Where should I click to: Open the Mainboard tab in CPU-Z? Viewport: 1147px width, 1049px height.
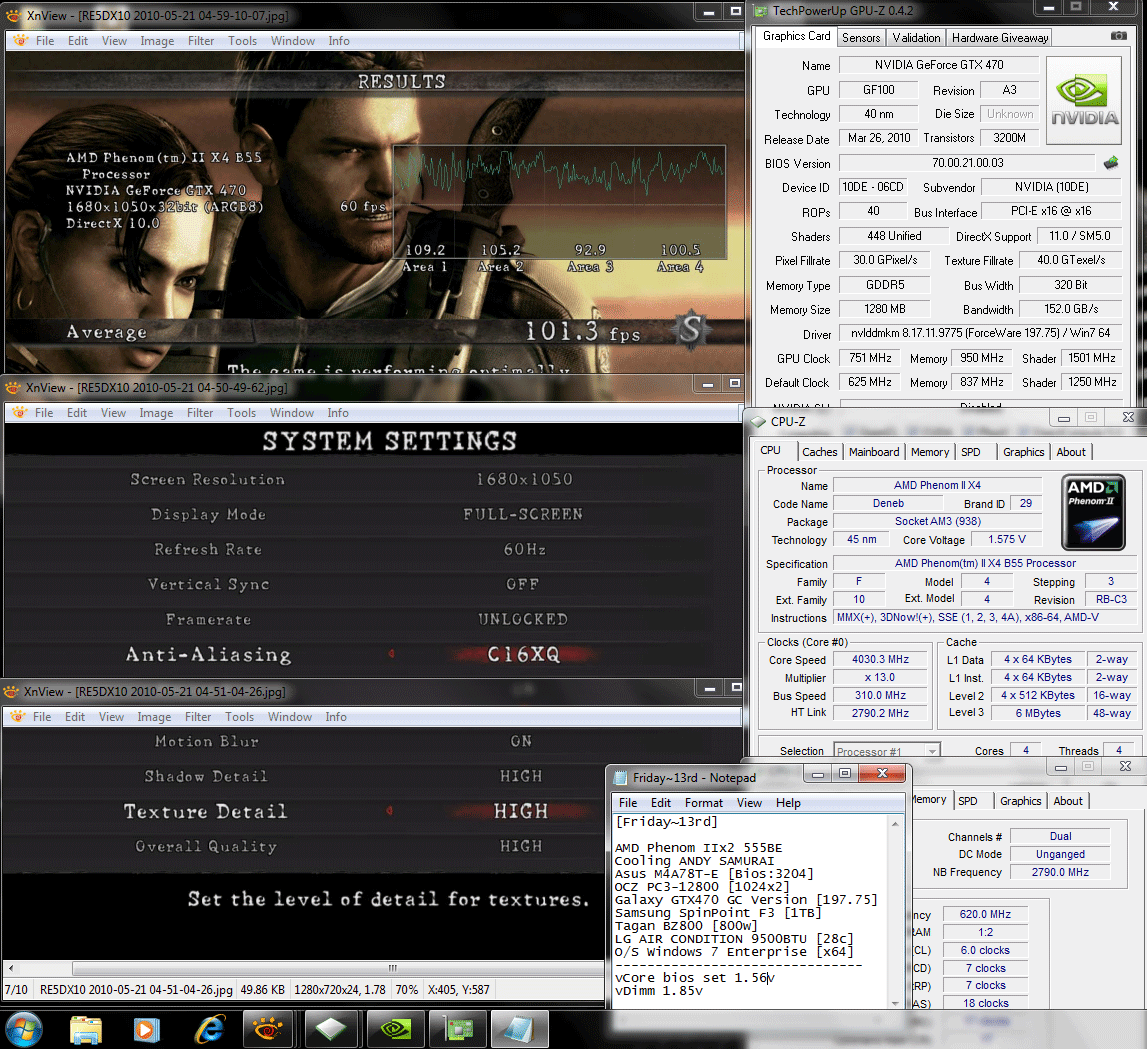(x=874, y=452)
